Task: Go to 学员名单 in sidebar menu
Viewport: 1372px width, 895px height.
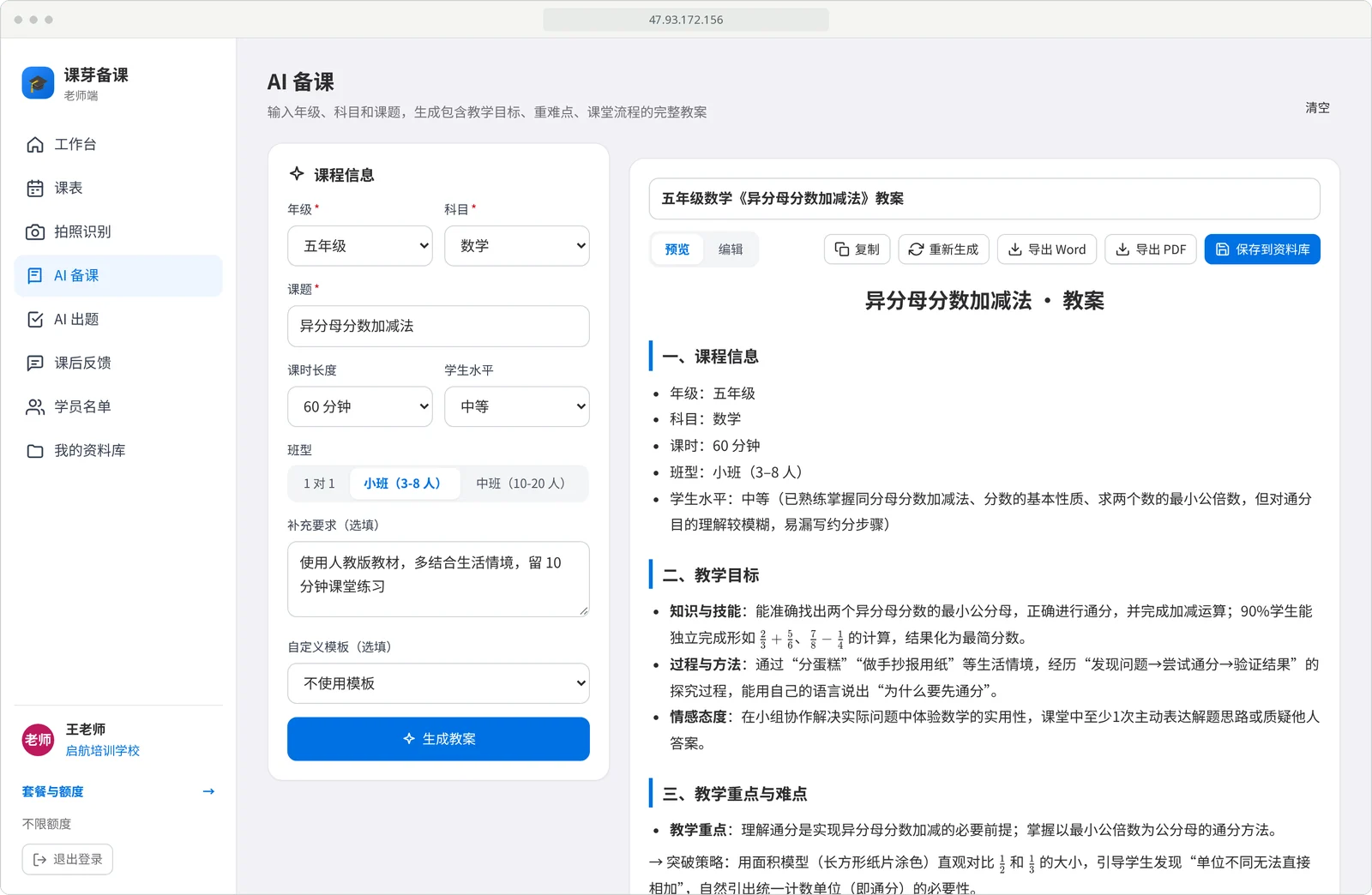Action: pos(118,407)
